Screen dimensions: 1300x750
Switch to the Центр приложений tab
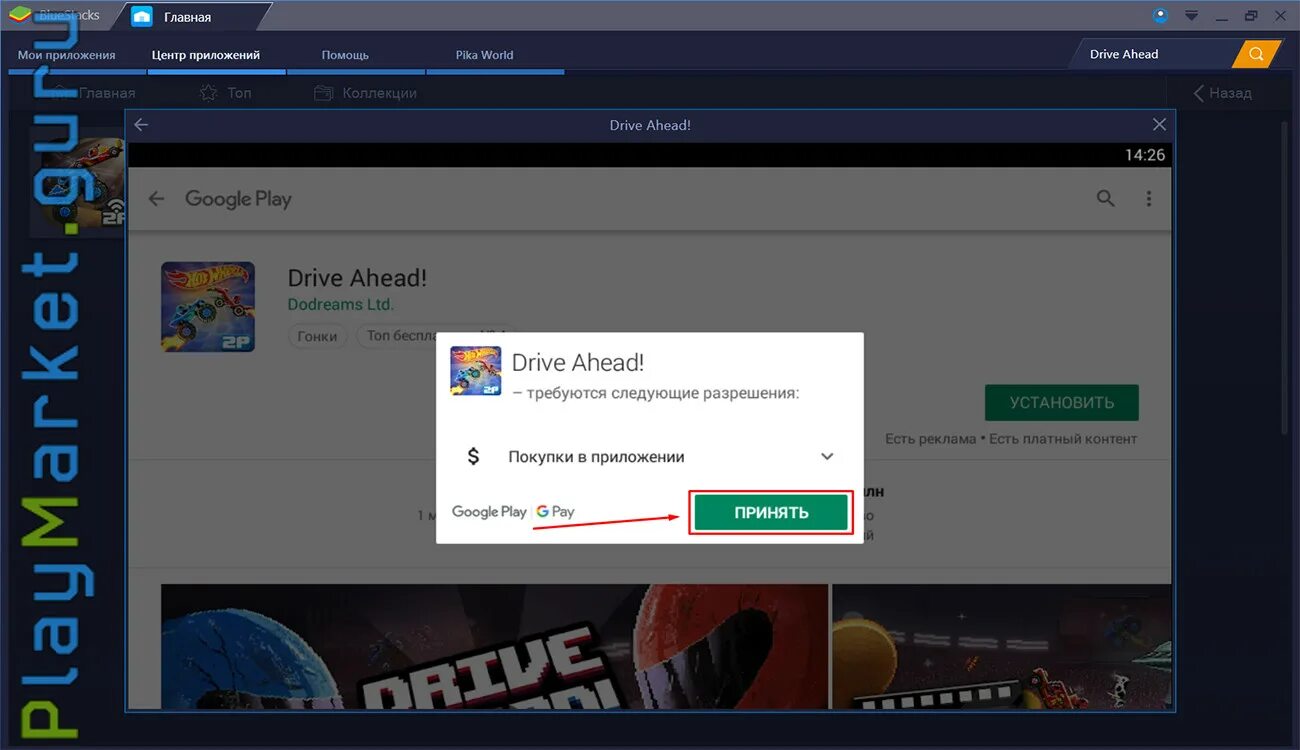206,55
